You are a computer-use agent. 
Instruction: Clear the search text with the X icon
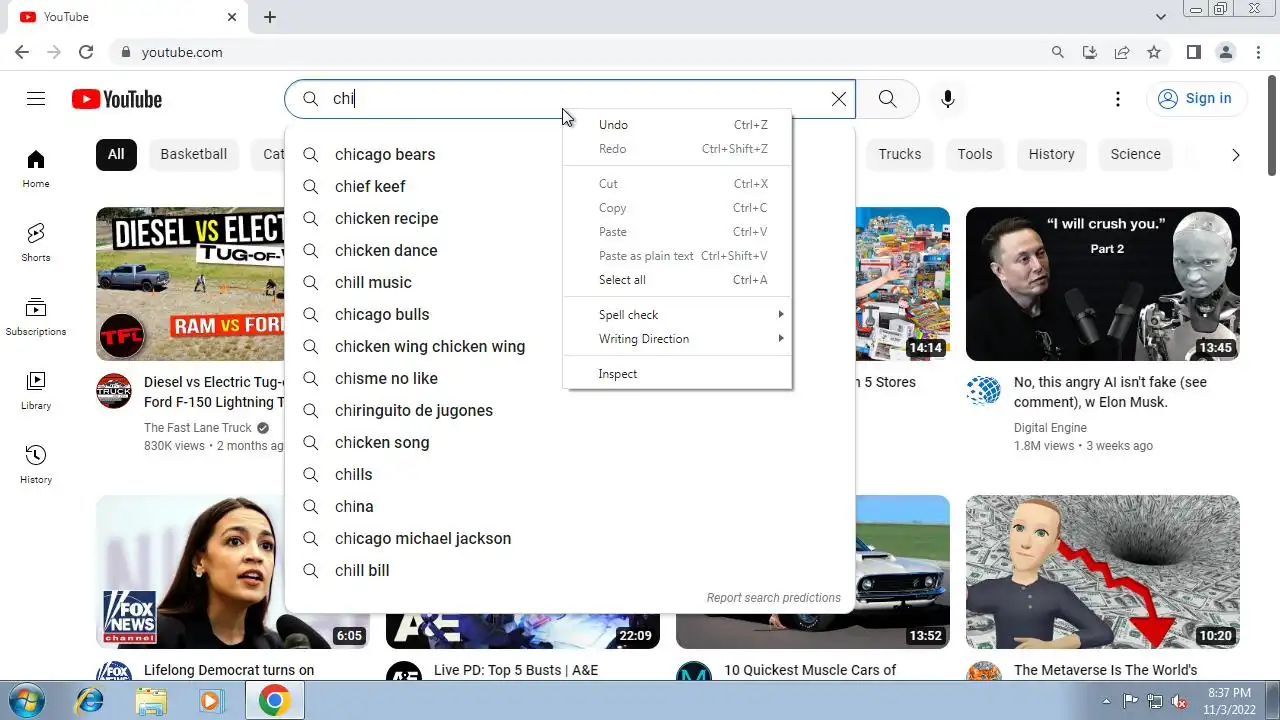click(x=839, y=99)
